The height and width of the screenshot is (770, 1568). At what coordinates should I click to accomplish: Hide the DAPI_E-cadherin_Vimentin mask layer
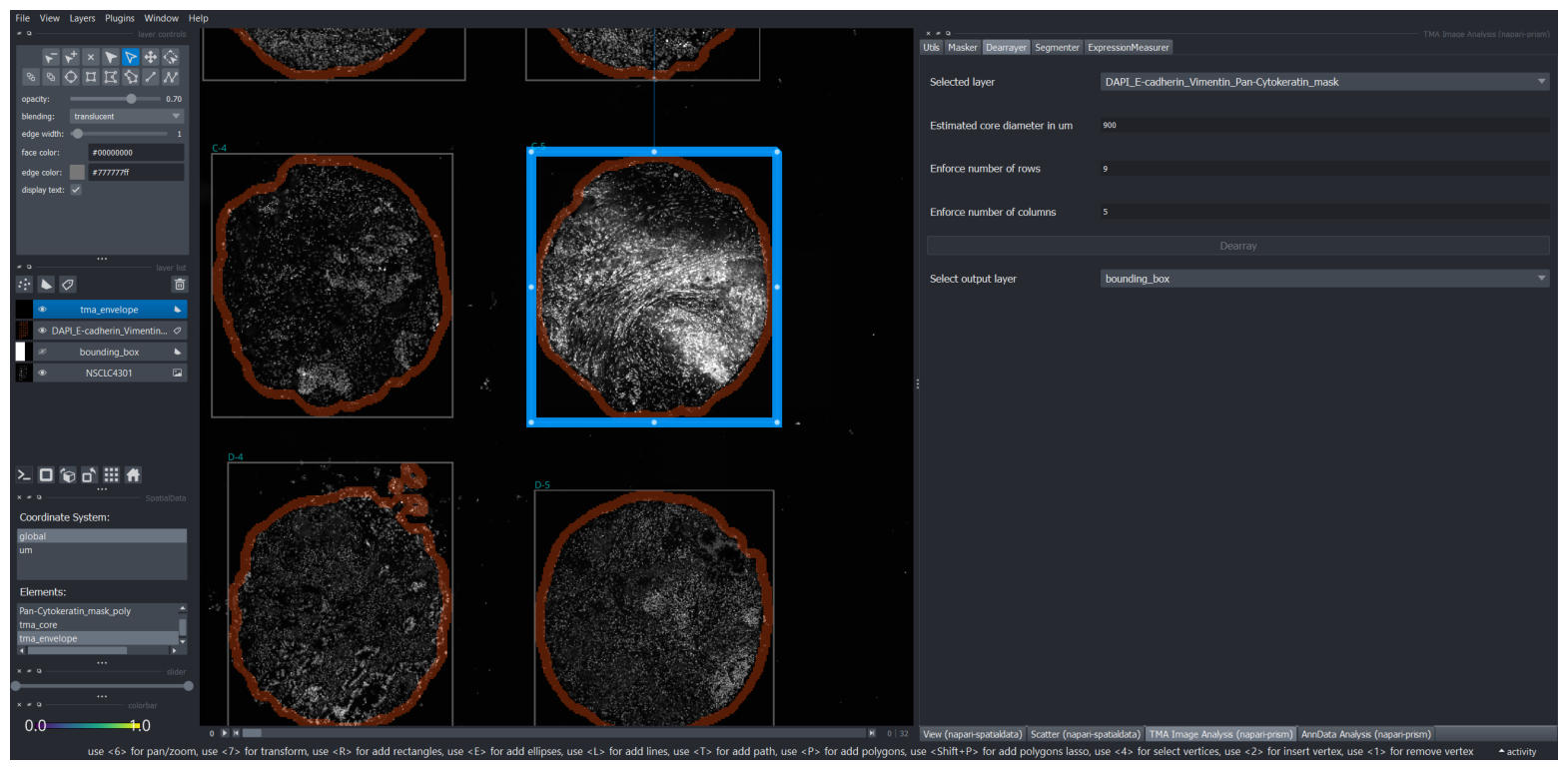[42, 331]
